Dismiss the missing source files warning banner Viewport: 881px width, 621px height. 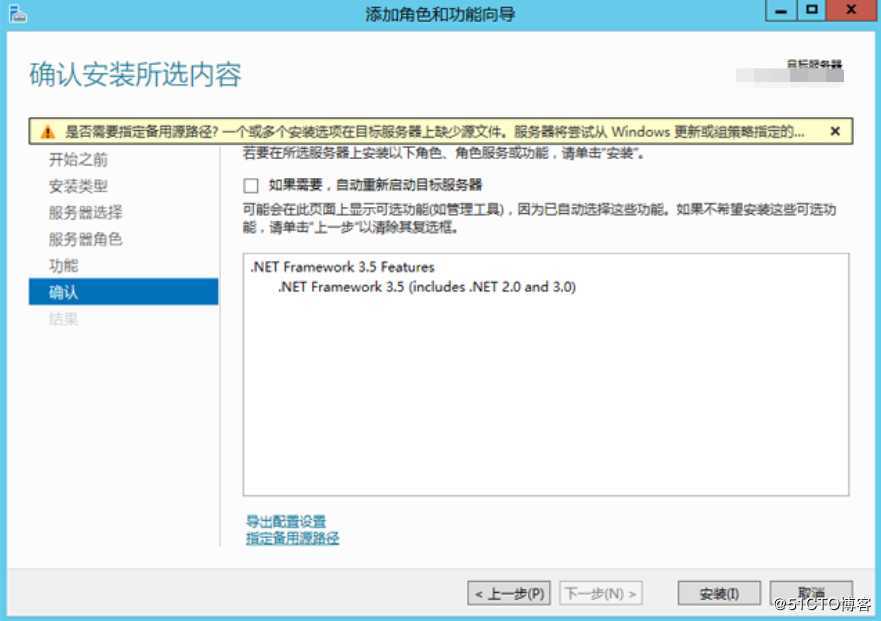pos(834,131)
